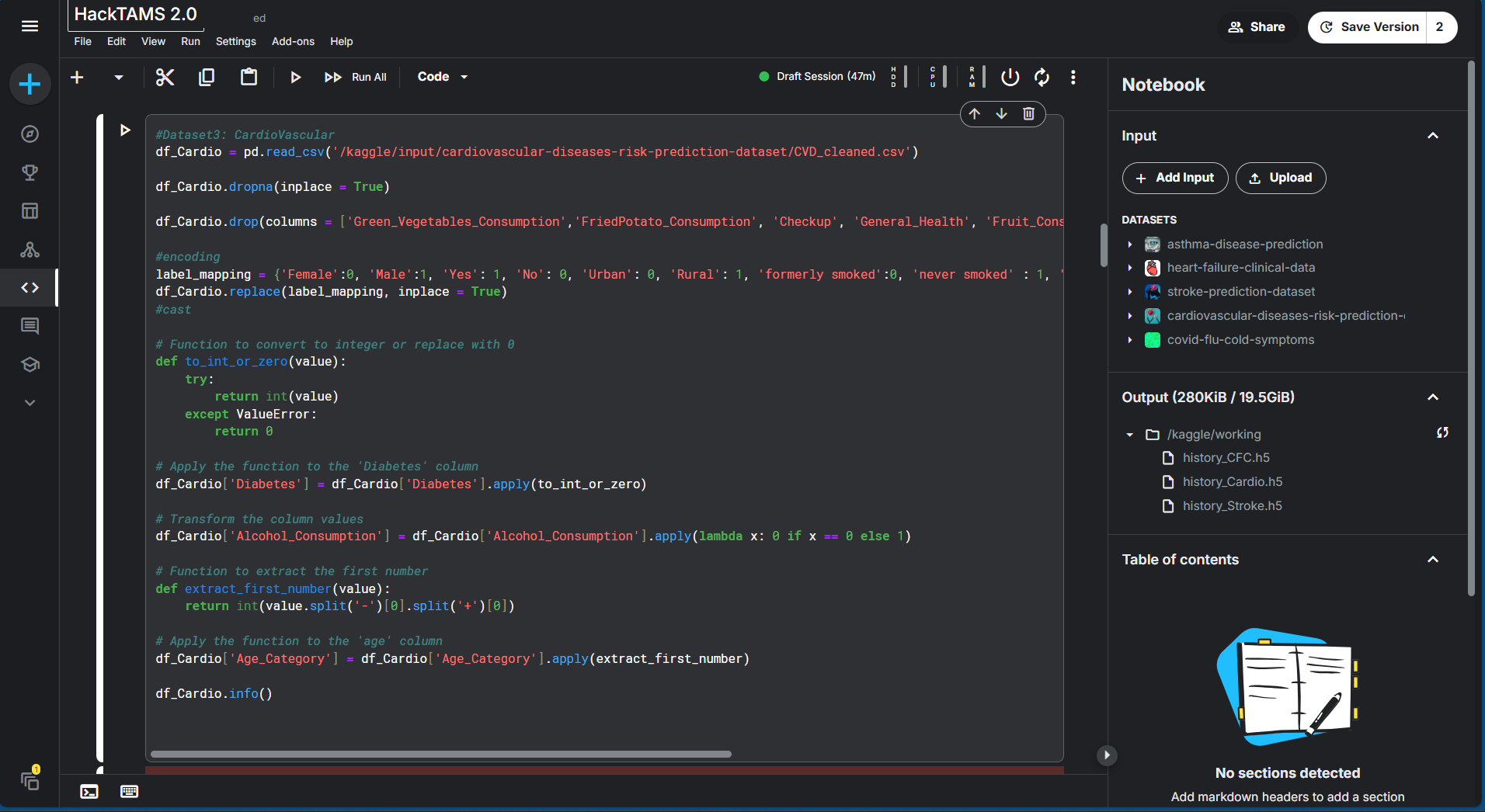This screenshot has width=1485, height=812.
Task: Click the horizontal scrollbar of the code cell
Action: (440, 754)
